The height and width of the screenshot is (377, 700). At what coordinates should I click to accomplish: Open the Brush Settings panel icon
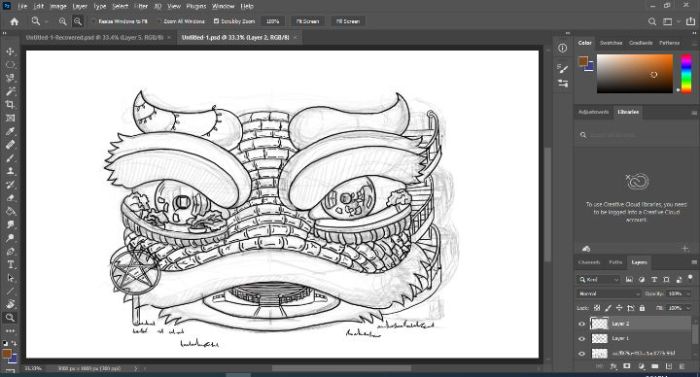pos(562,68)
